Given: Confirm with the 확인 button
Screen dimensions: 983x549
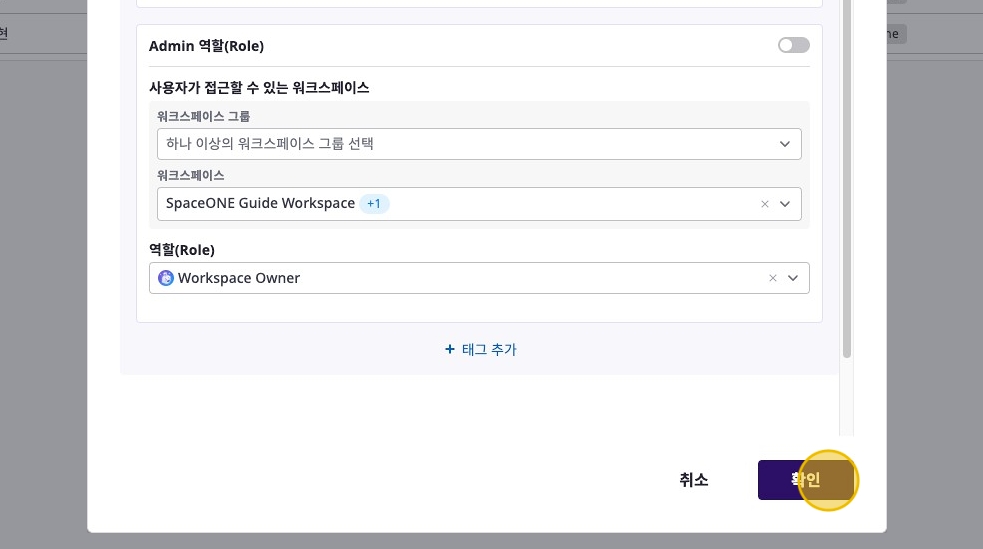Looking at the screenshot, I should pyautogui.click(x=806, y=480).
